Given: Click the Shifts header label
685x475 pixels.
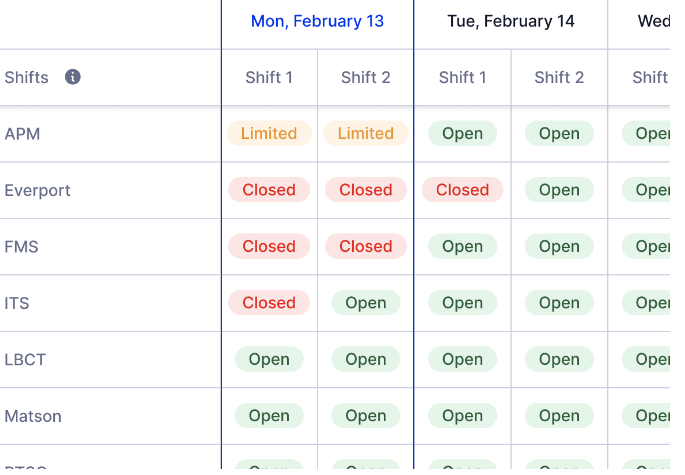Looking at the screenshot, I should point(26,77).
